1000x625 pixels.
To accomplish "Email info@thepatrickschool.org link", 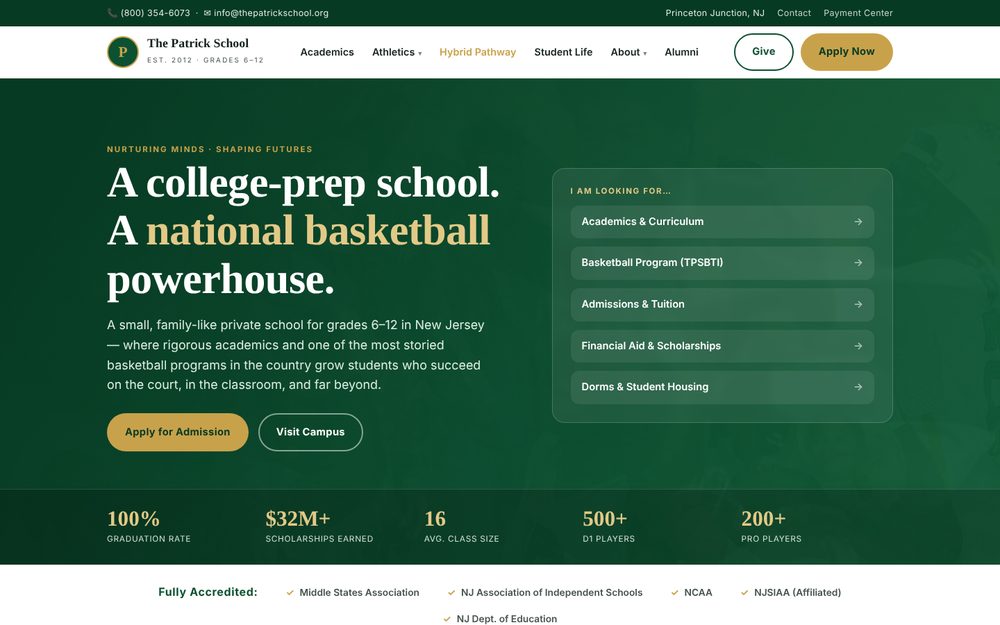I will tap(271, 13).
